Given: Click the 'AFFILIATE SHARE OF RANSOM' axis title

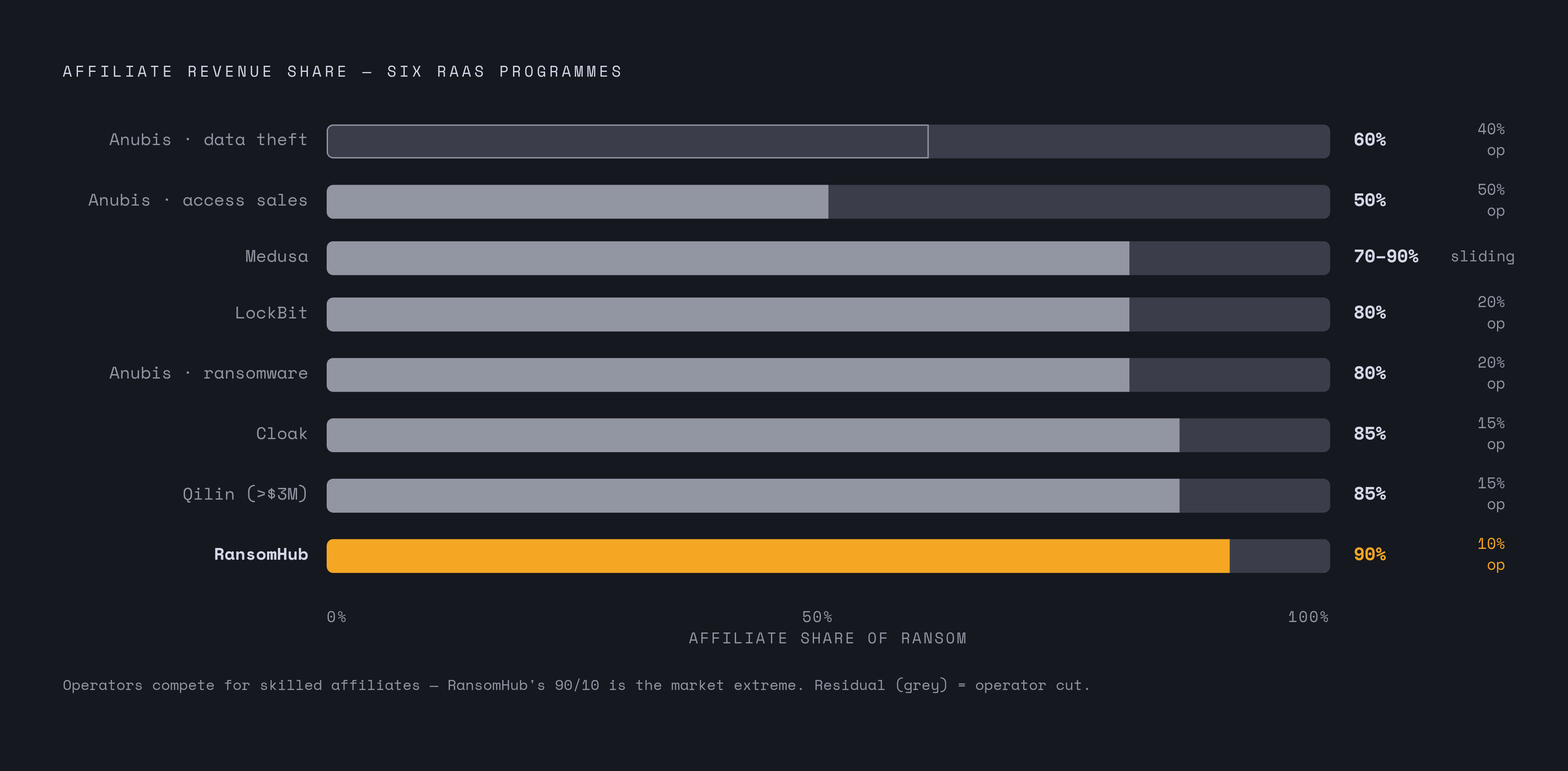Looking at the screenshot, I should (828, 638).
